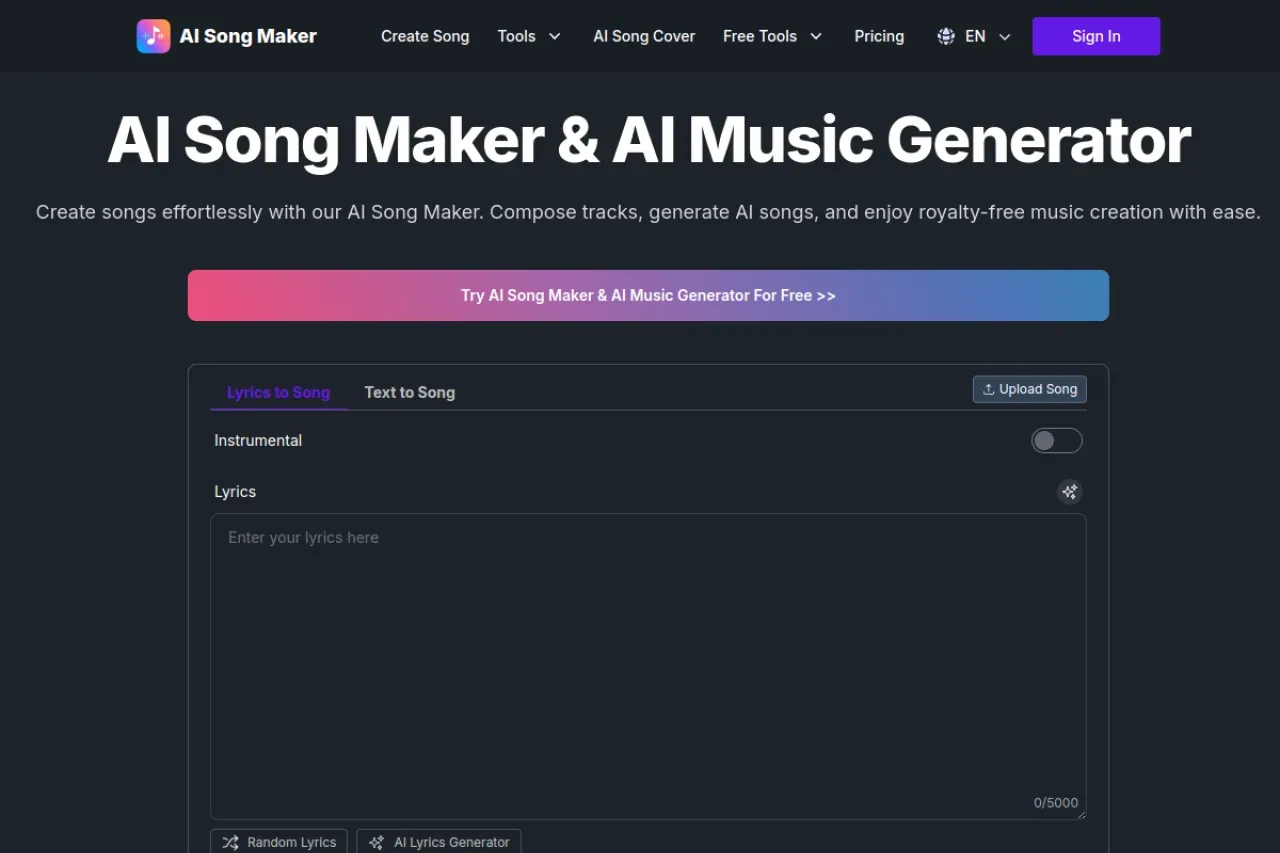Open the AI Song Cover menu item

pyautogui.click(x=644, y=36)
